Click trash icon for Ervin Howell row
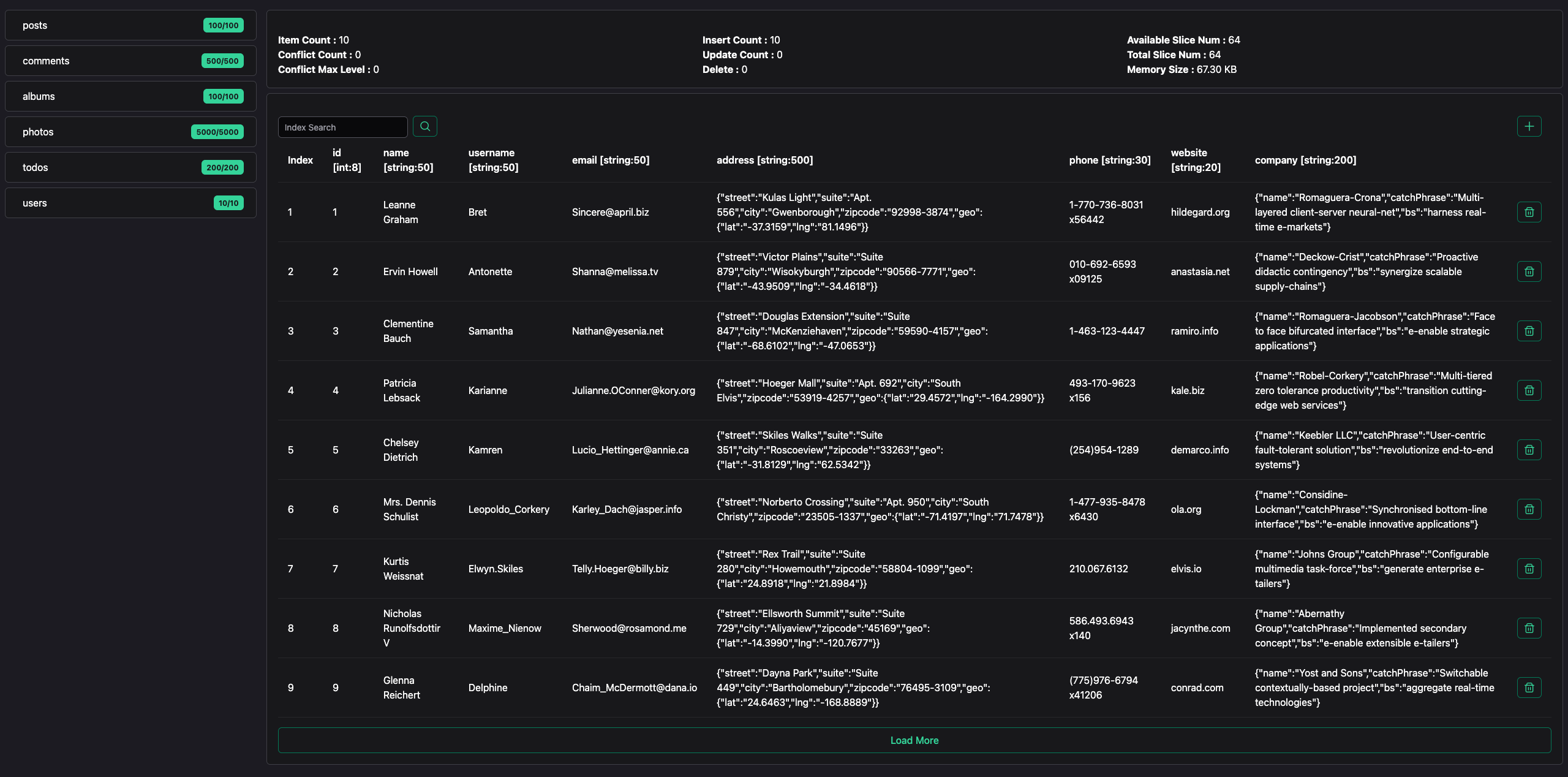The height and width of the screenshot is (777, 1568). pyautogui.click(x=1529, y=271)
